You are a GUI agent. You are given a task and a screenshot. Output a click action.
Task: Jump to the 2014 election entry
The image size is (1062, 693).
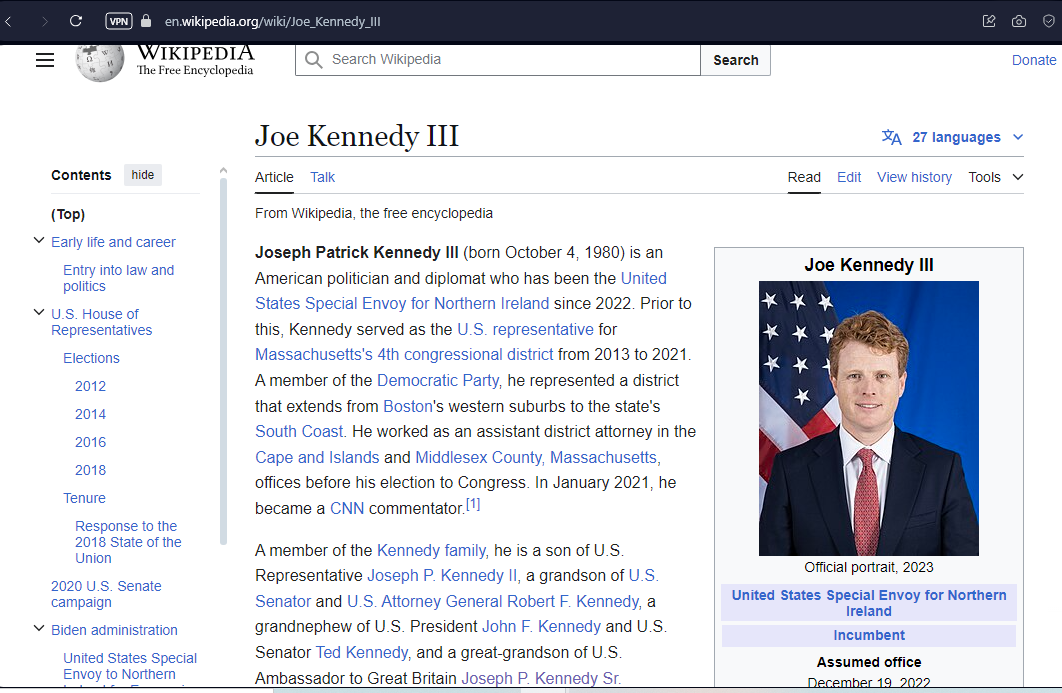(90, 414)
